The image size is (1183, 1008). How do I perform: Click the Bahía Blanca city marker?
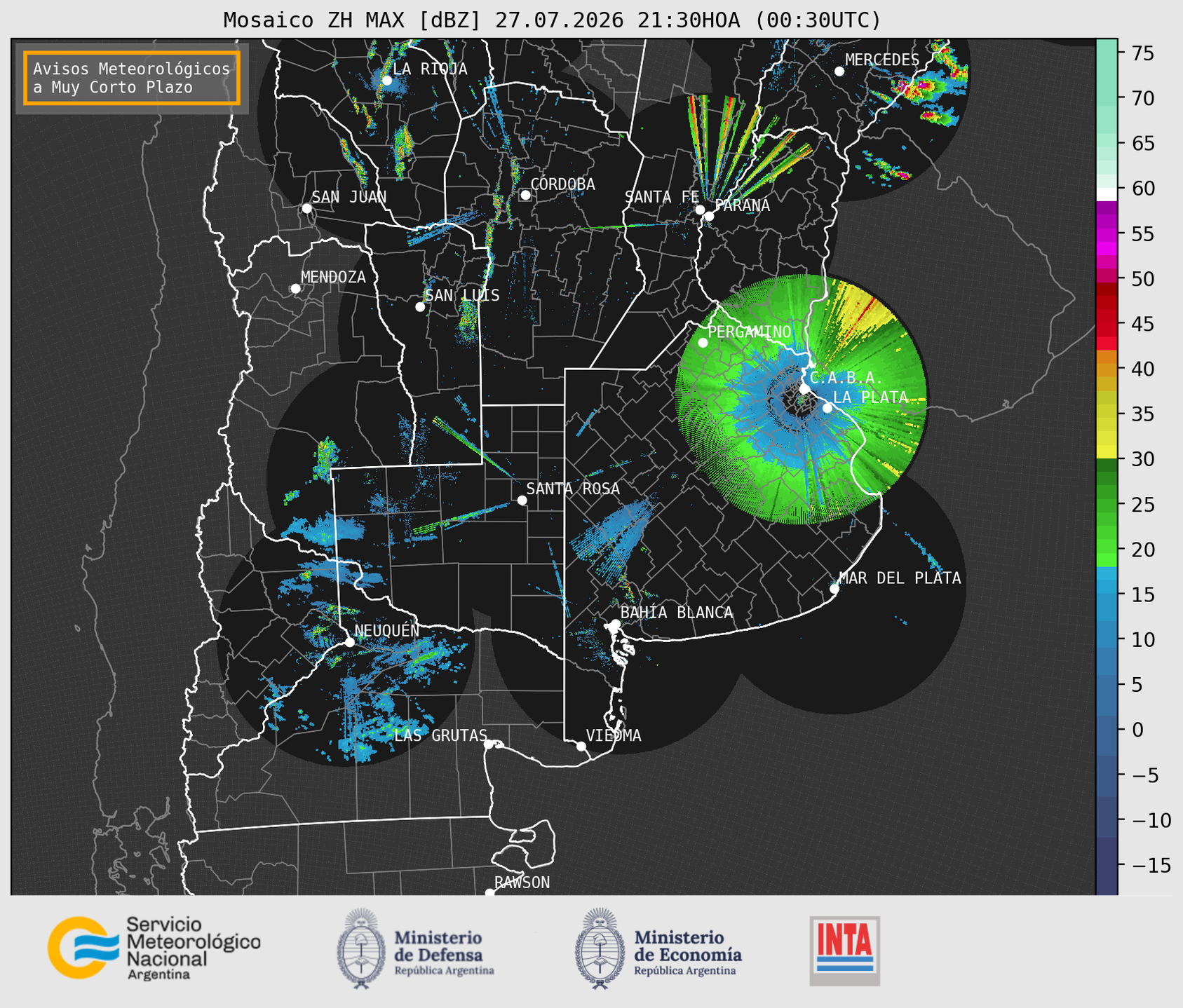615,624
